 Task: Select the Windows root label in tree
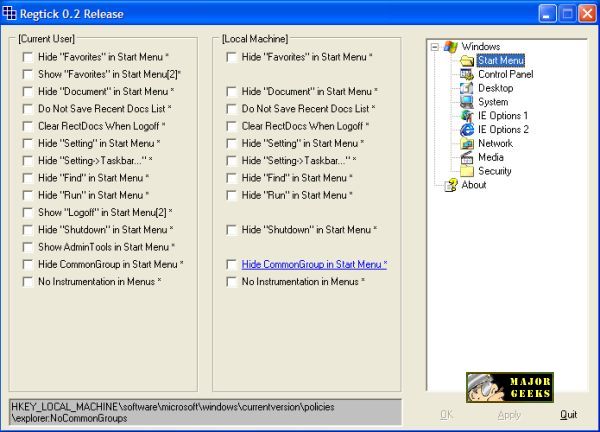pos(481,47)
